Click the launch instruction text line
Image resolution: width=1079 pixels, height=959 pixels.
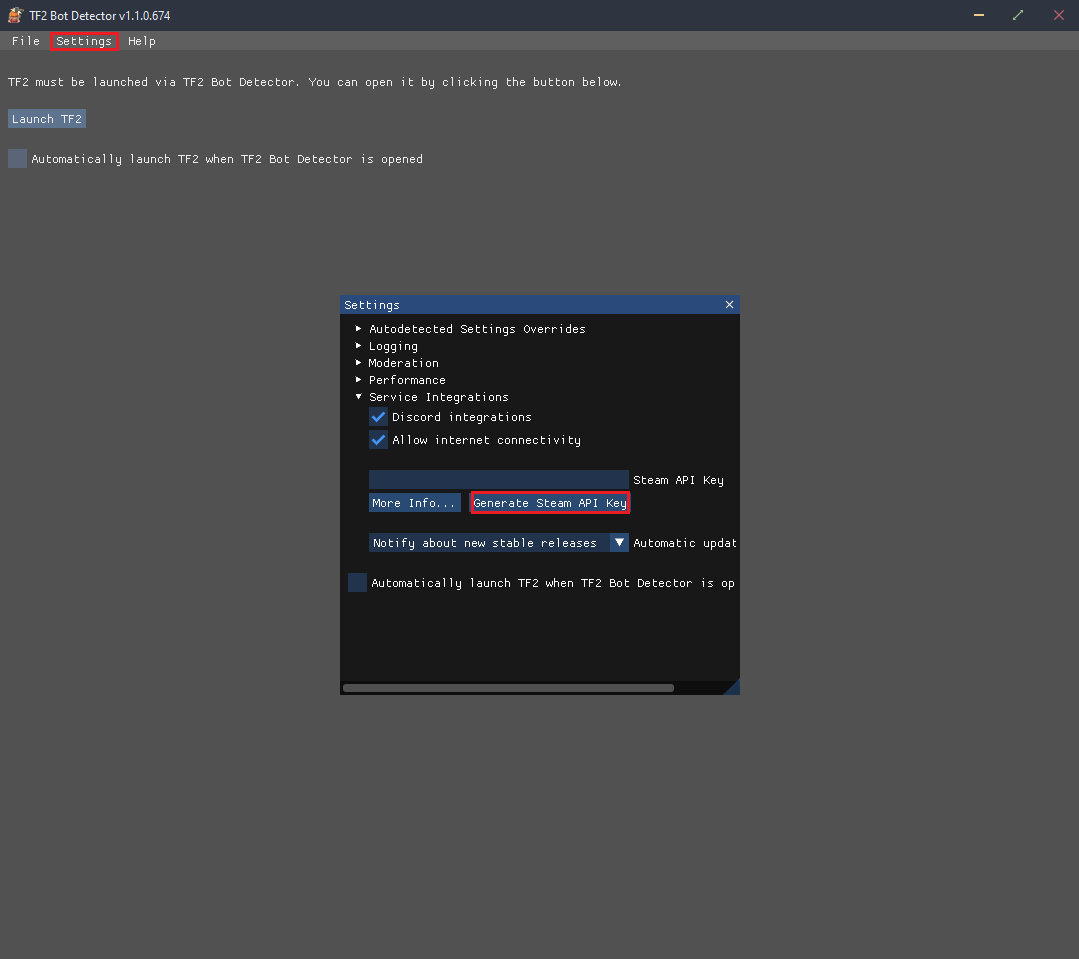[x=314, y=83]
